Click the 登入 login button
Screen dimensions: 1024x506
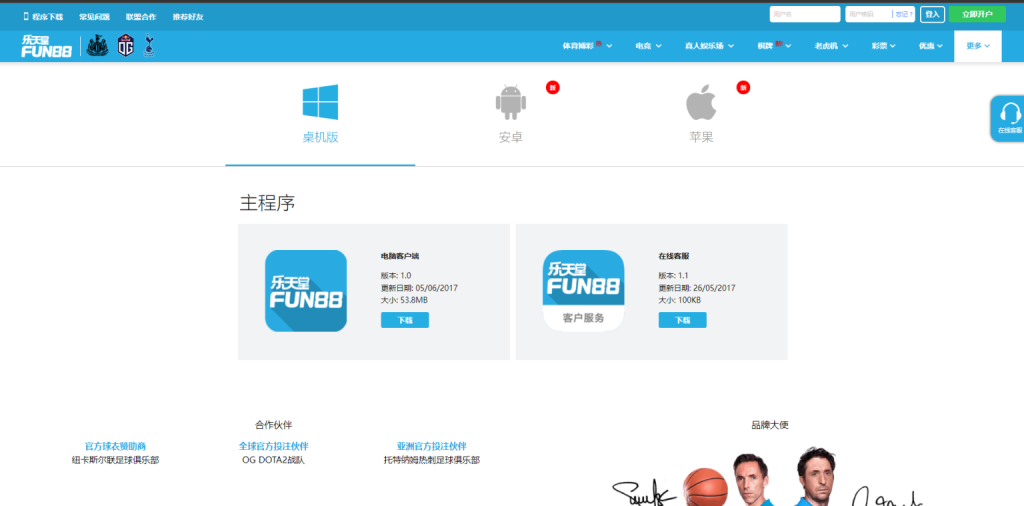click(932, 14)
